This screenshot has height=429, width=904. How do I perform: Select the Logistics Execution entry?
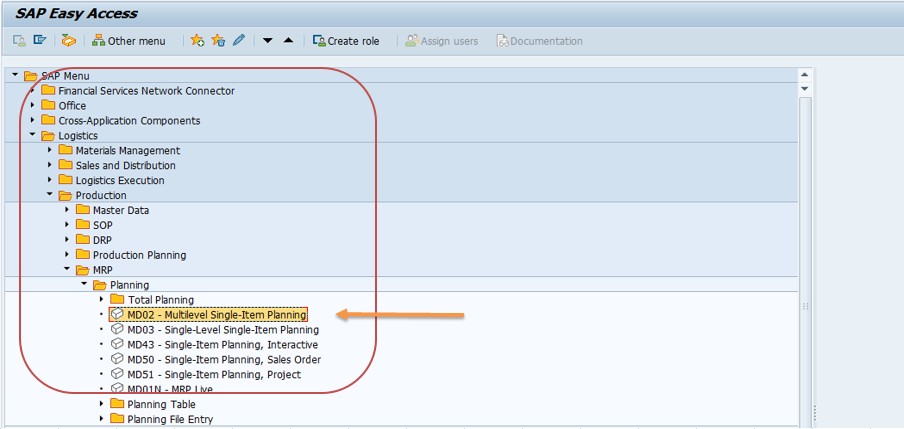(x=120, y=180)
